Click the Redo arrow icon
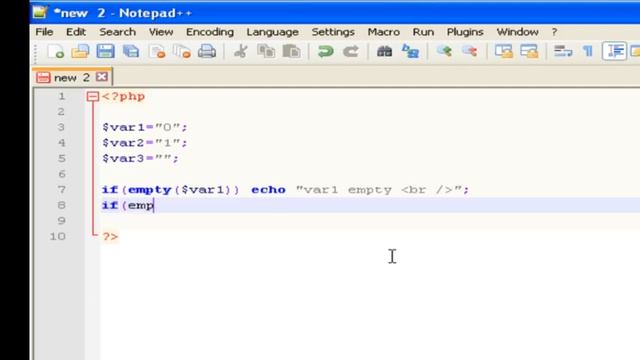The height and width of the screenshot is (360, 640). pyautogui.click(x=351, y=51)
